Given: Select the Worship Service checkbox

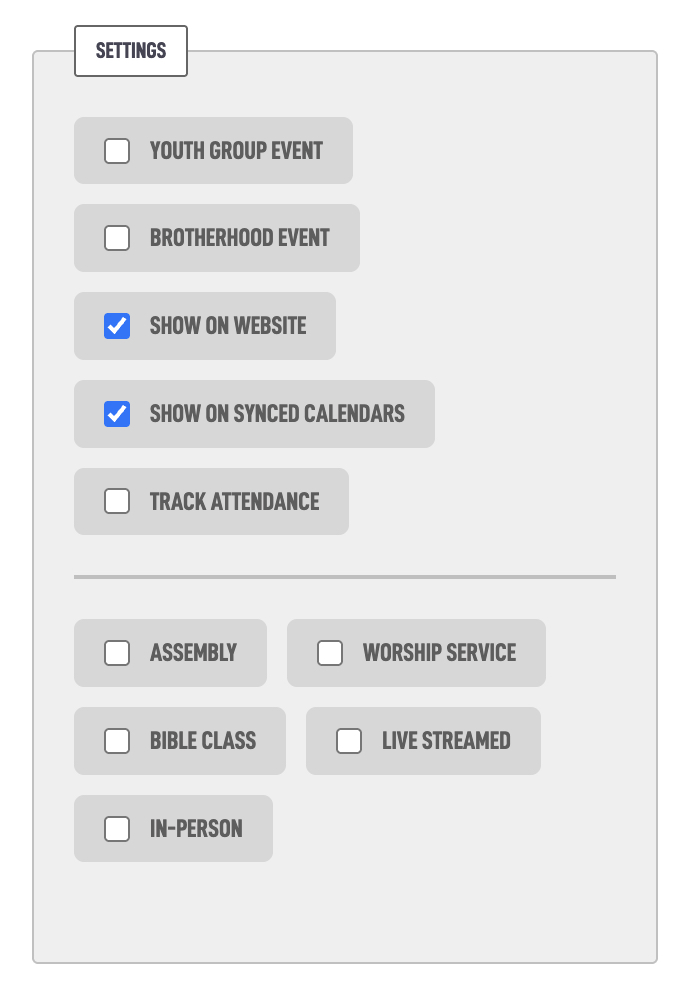Looking at the screenshot, I should [330, 653].
